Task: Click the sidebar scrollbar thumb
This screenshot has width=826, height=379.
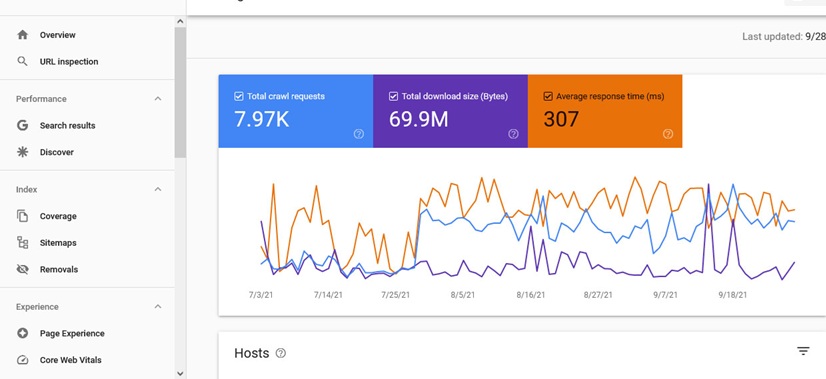Action: pos(180,92)
